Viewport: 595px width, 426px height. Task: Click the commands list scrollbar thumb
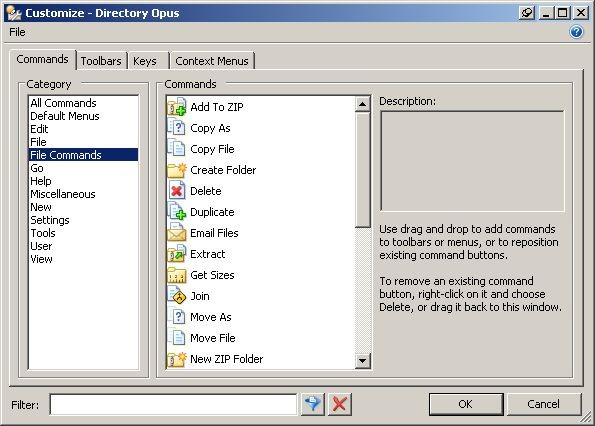pyautogui.click(x=363, y=170)
